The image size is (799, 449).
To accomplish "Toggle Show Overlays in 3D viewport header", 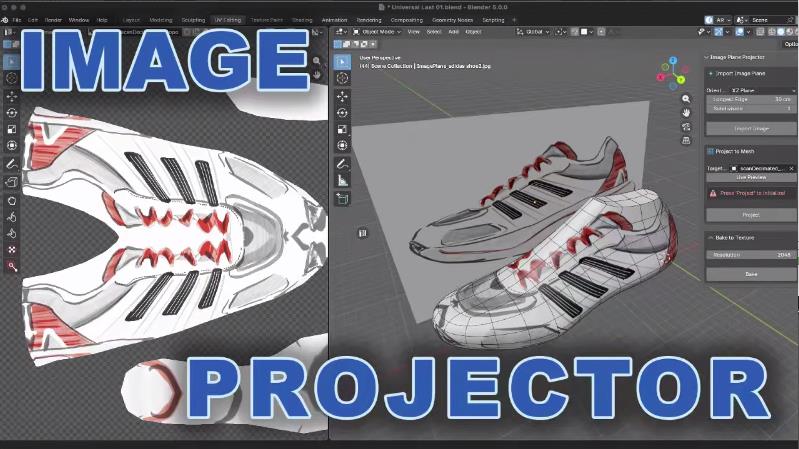I will coord(739,32).
